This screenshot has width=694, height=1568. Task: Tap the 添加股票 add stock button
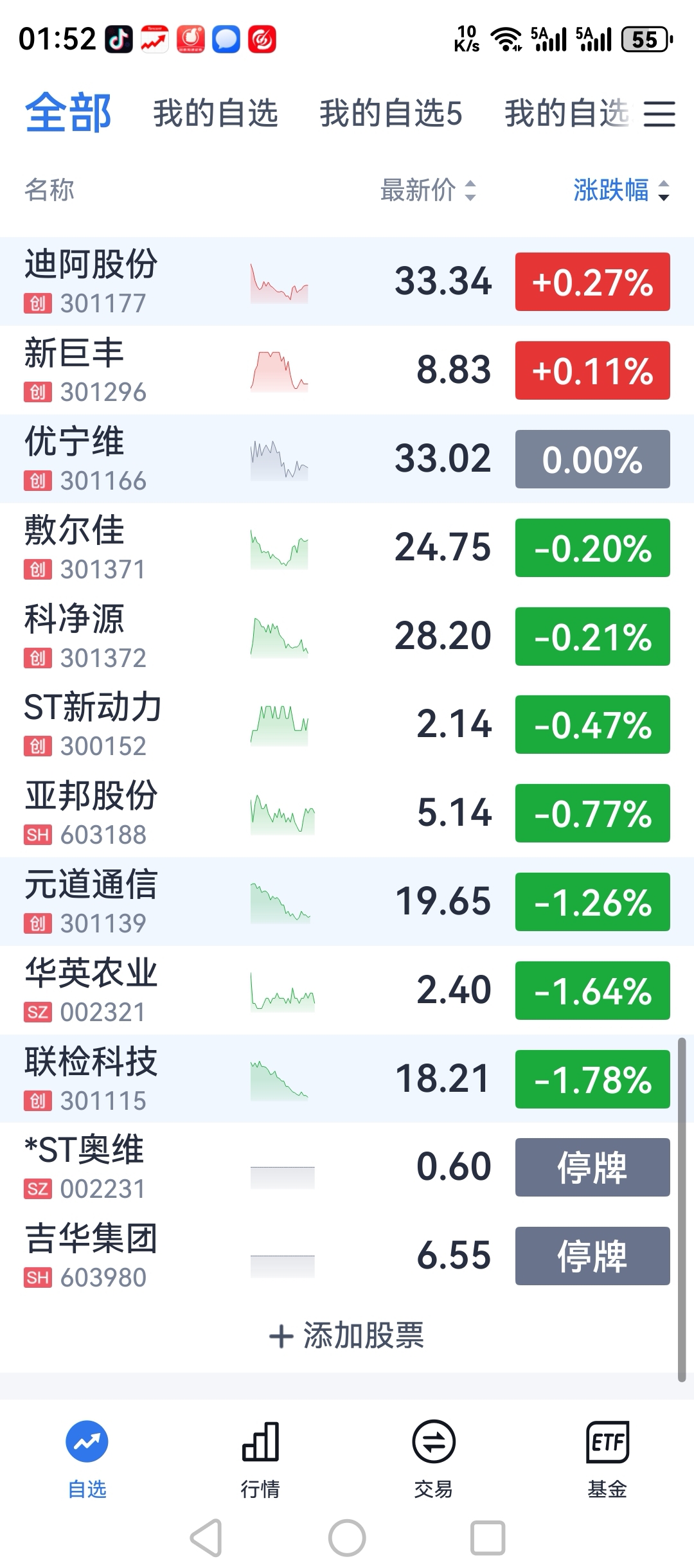(346, 1335)
